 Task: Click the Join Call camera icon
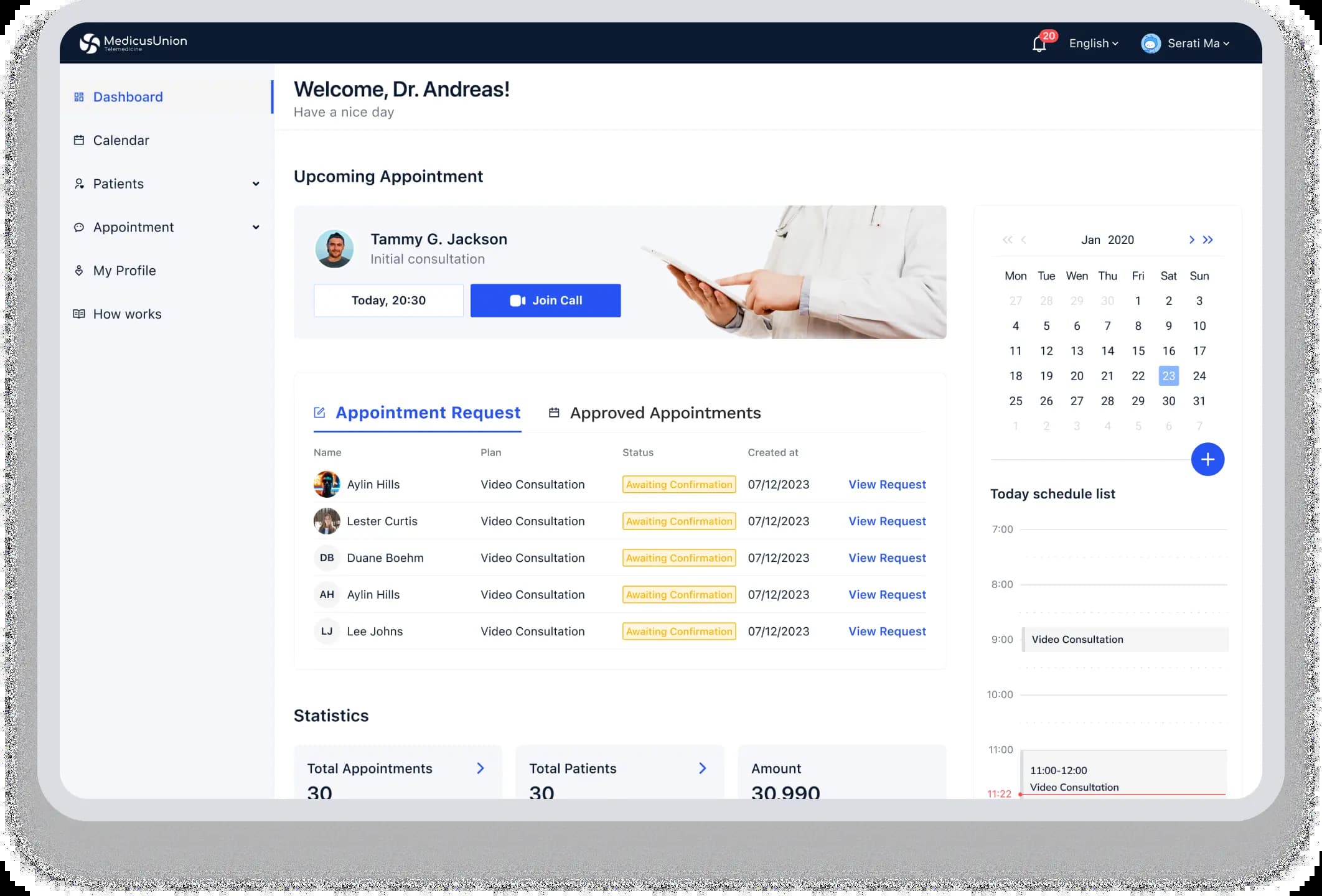click(x=518, y=301)
